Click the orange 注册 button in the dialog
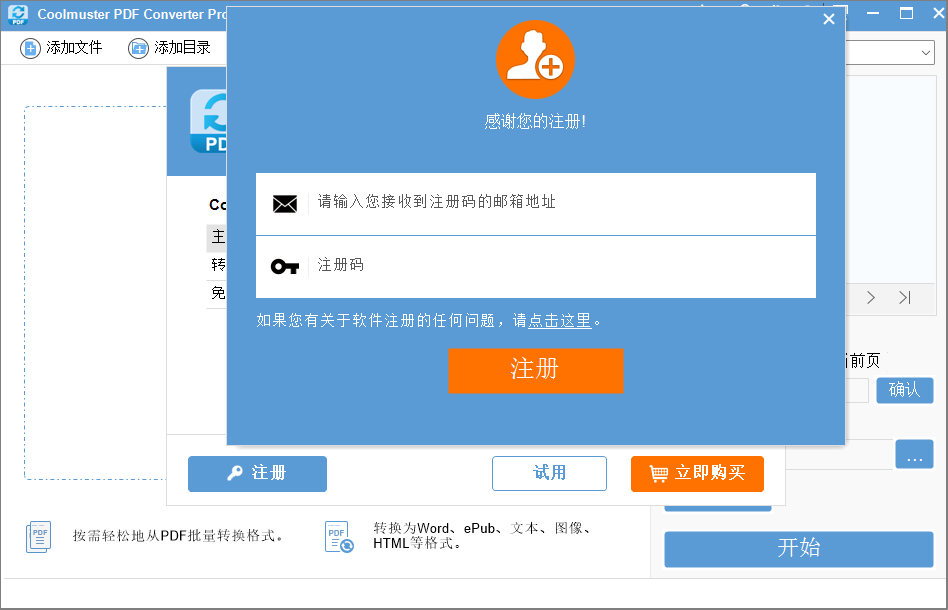This screenshot has height=610, width=948. (x=536, y=371)
